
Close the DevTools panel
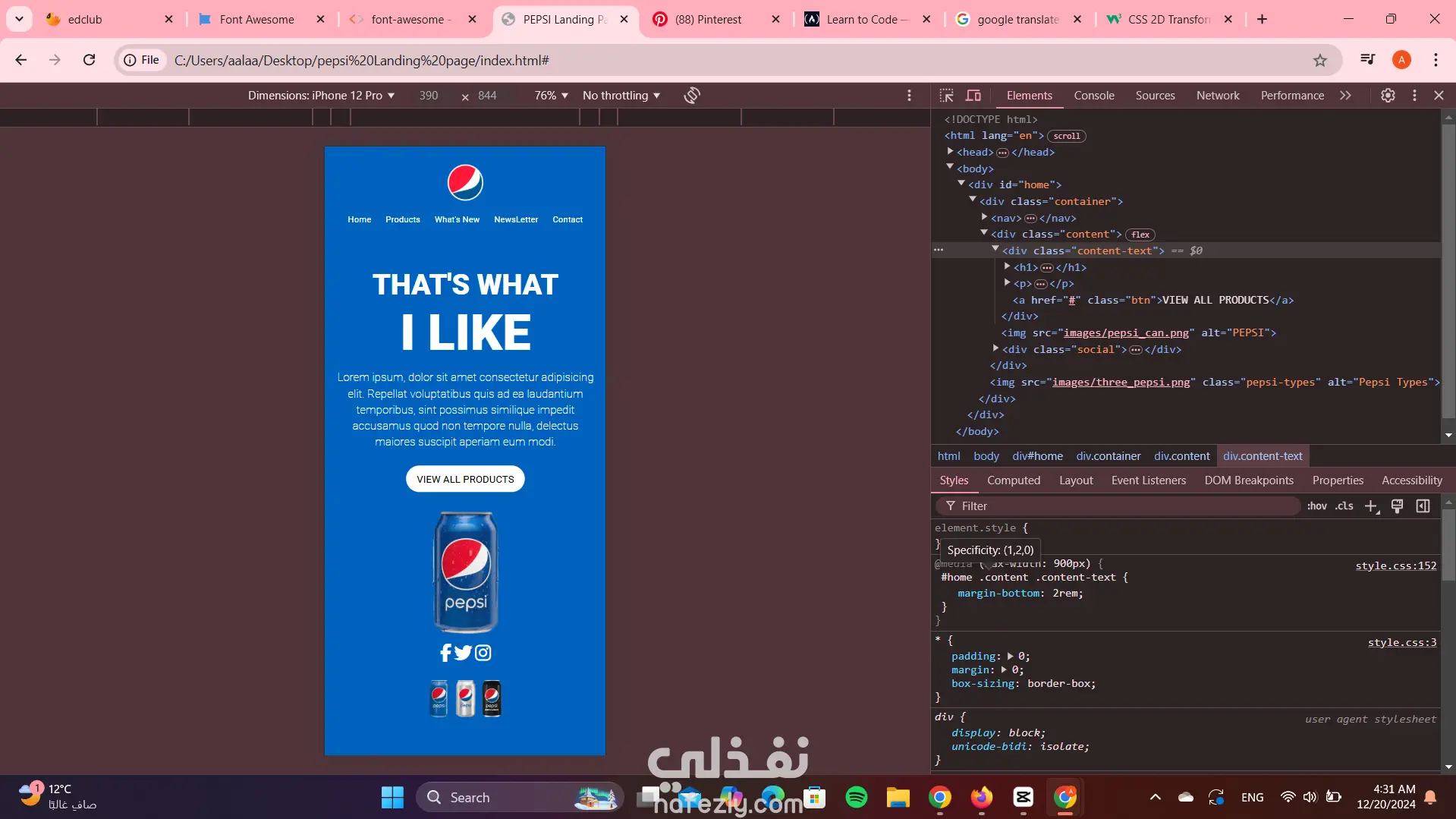coord(1439,96)
